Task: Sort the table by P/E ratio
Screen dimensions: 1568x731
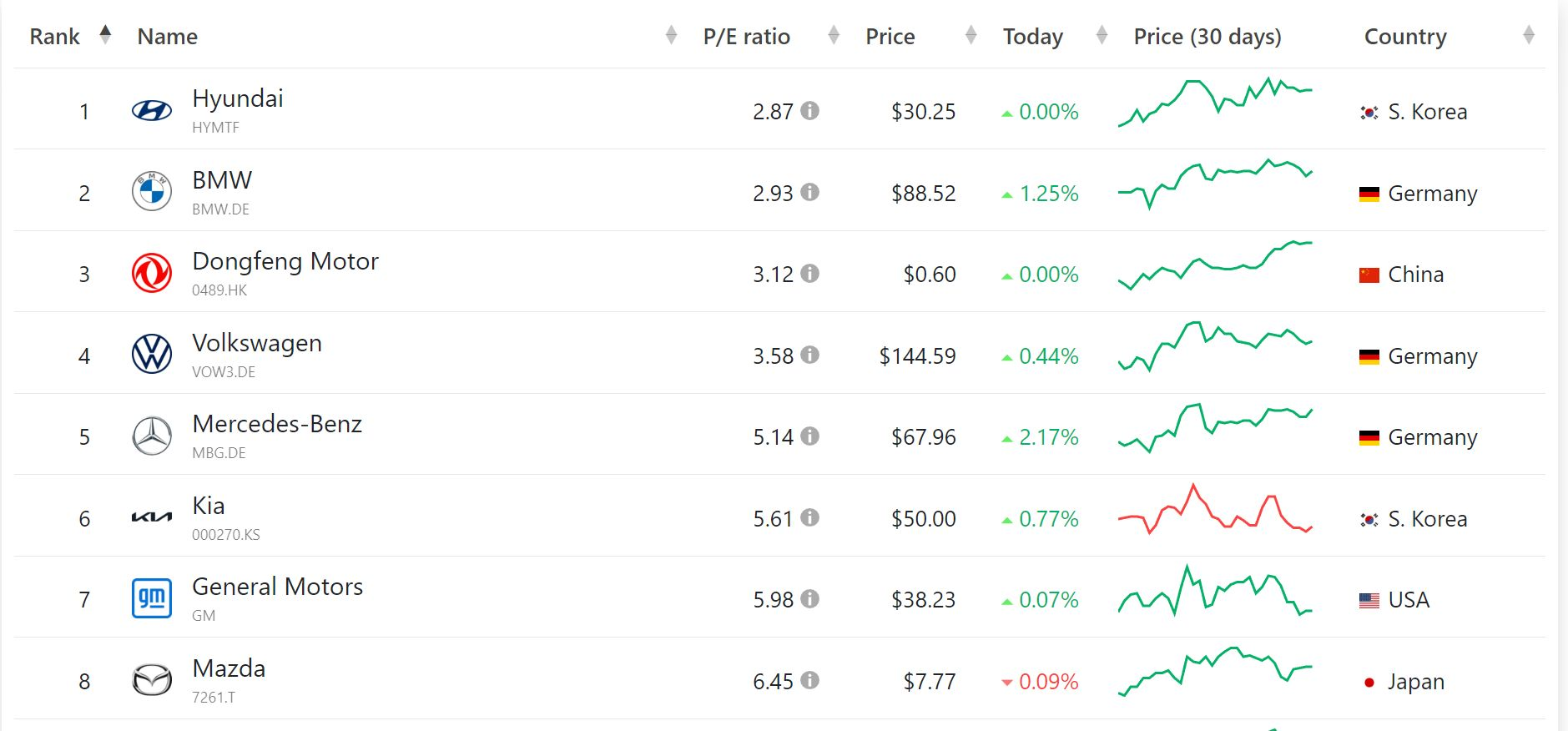Action: pos(833,35)
